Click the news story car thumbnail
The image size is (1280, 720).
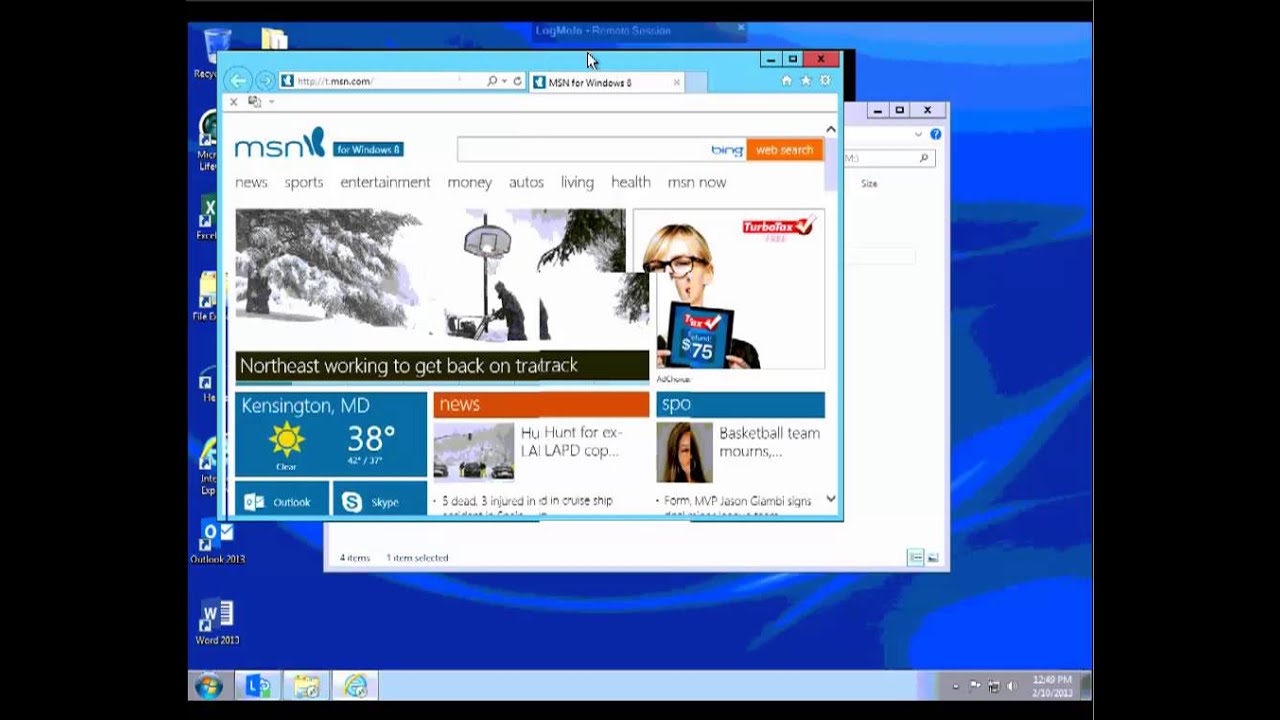click(x=474, y=452)
